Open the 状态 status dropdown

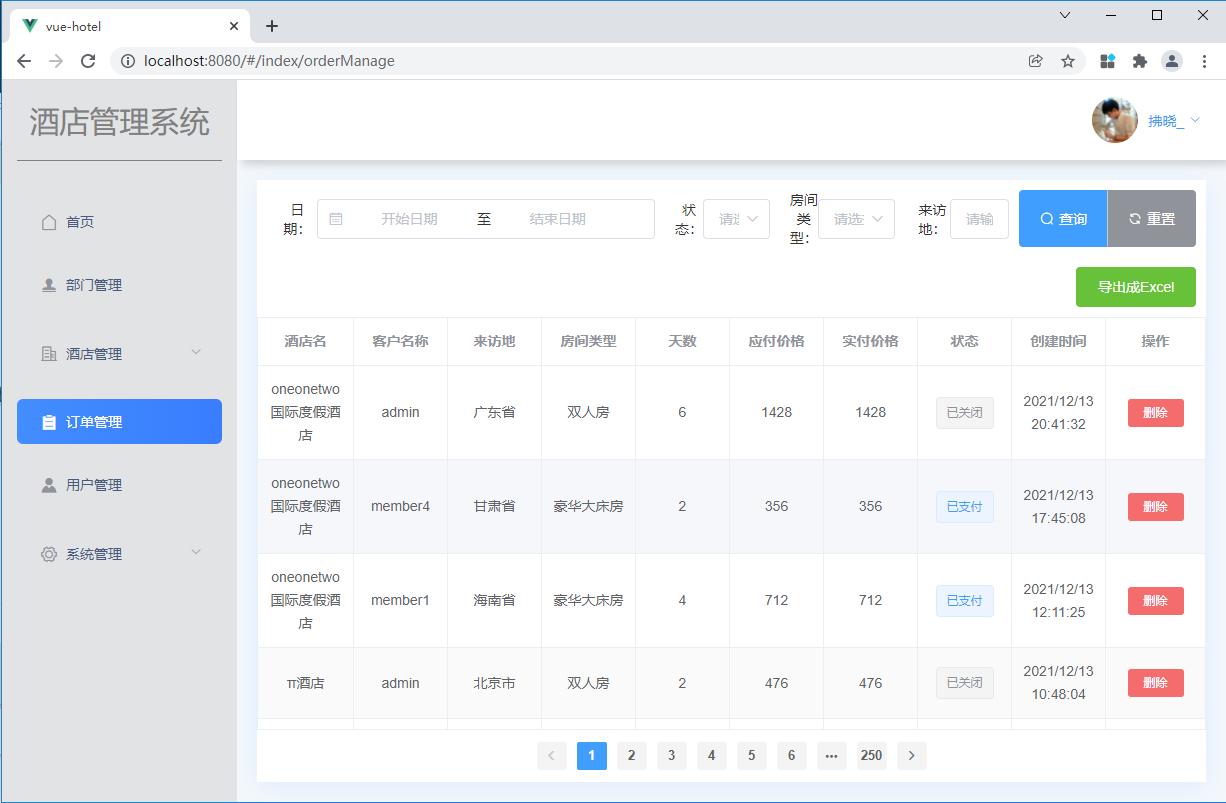(736, 218)
